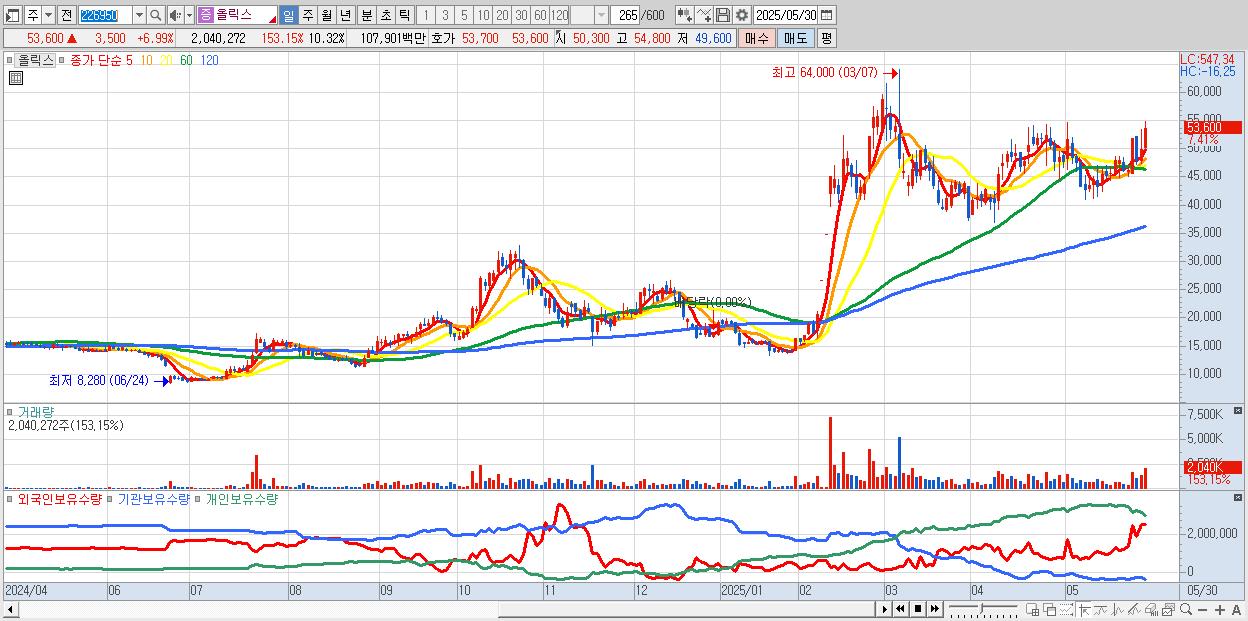The height and width of the screenshot is (621, 1248).
Task: Open chart settings gear icon
Action: (x=742, y=15)
